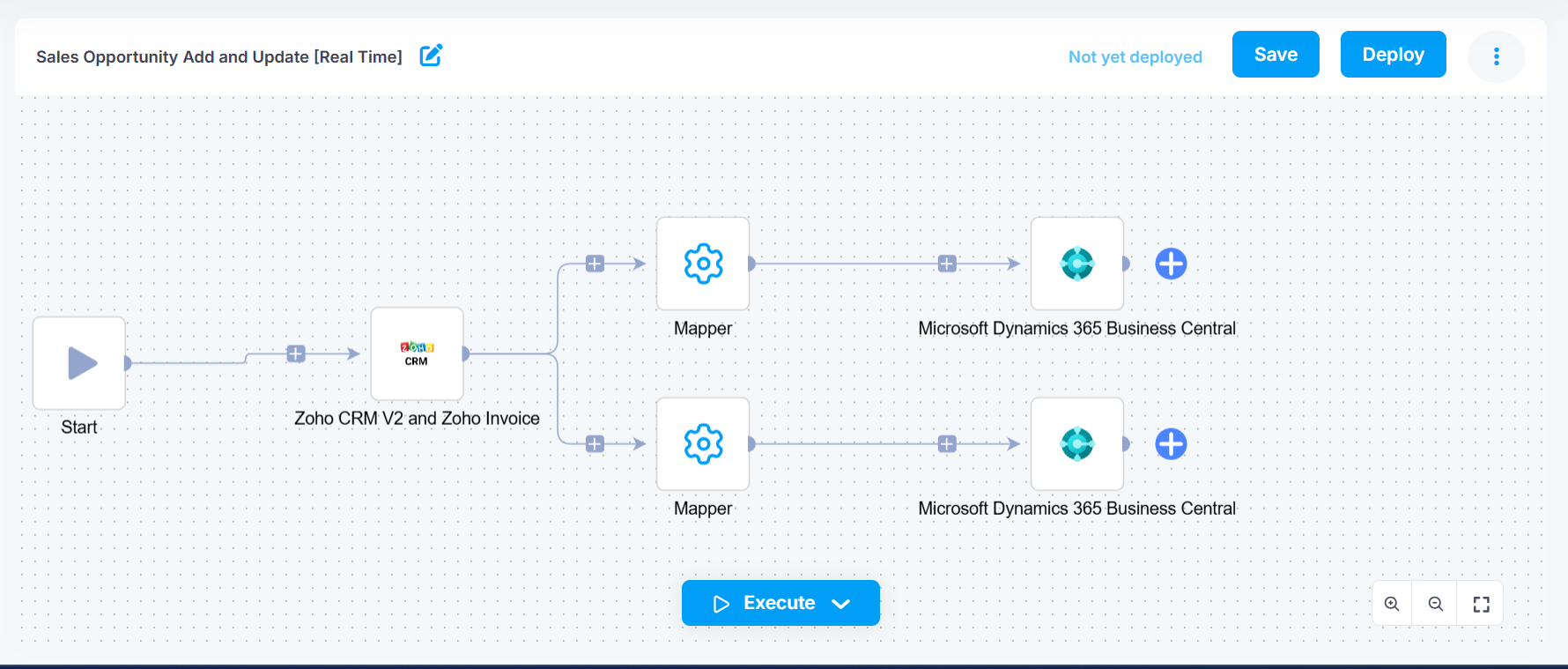
Task: Select lower Microsoft Dynamics 365 Business Central node
Action: click(x=1077, y=443)
